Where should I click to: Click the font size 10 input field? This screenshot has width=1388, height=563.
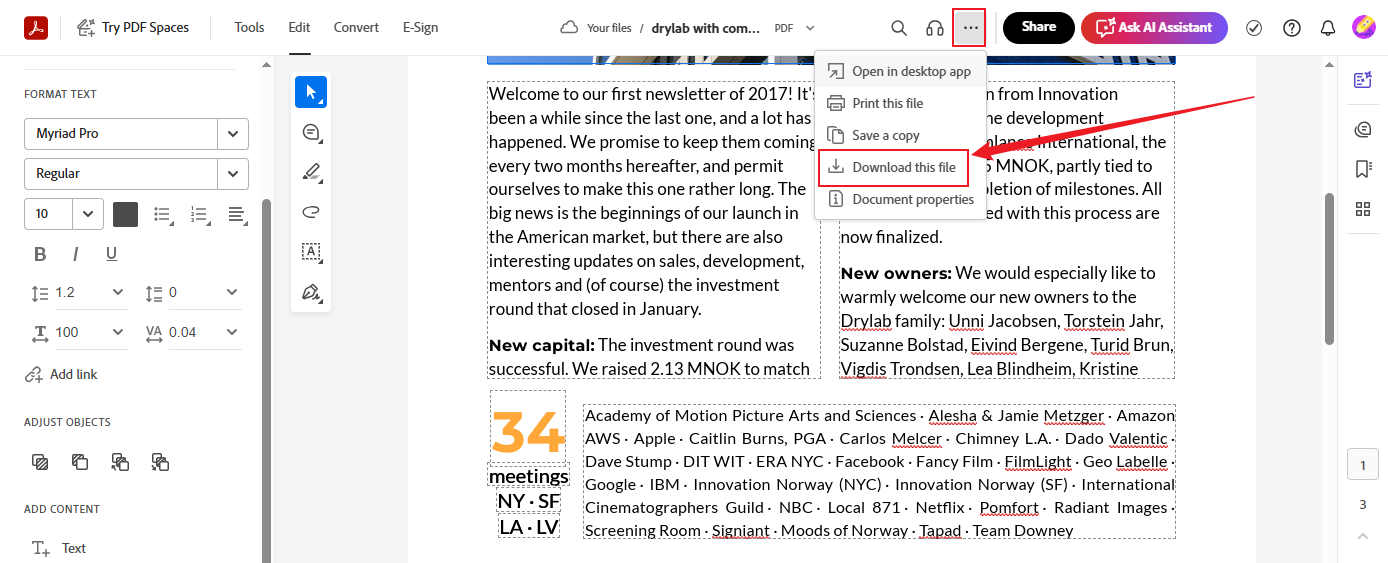point(49,214)
